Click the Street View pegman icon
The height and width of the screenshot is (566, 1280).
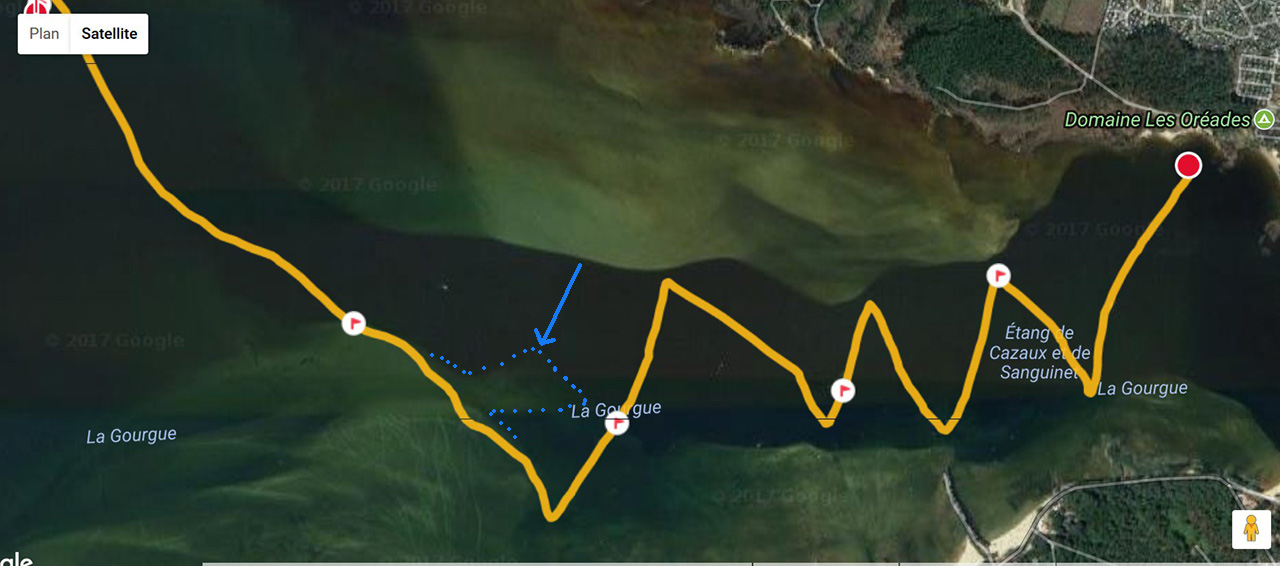(x=1251, y=528)
